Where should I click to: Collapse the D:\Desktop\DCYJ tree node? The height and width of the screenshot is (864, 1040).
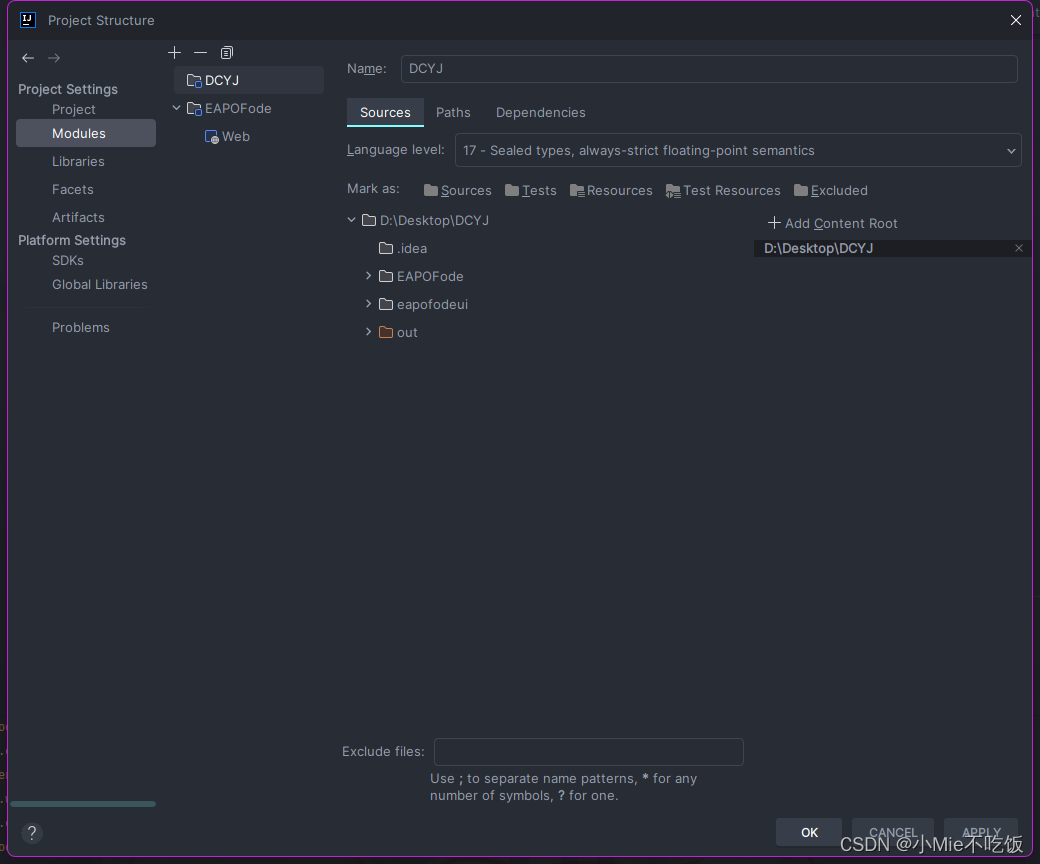(352, 220)
